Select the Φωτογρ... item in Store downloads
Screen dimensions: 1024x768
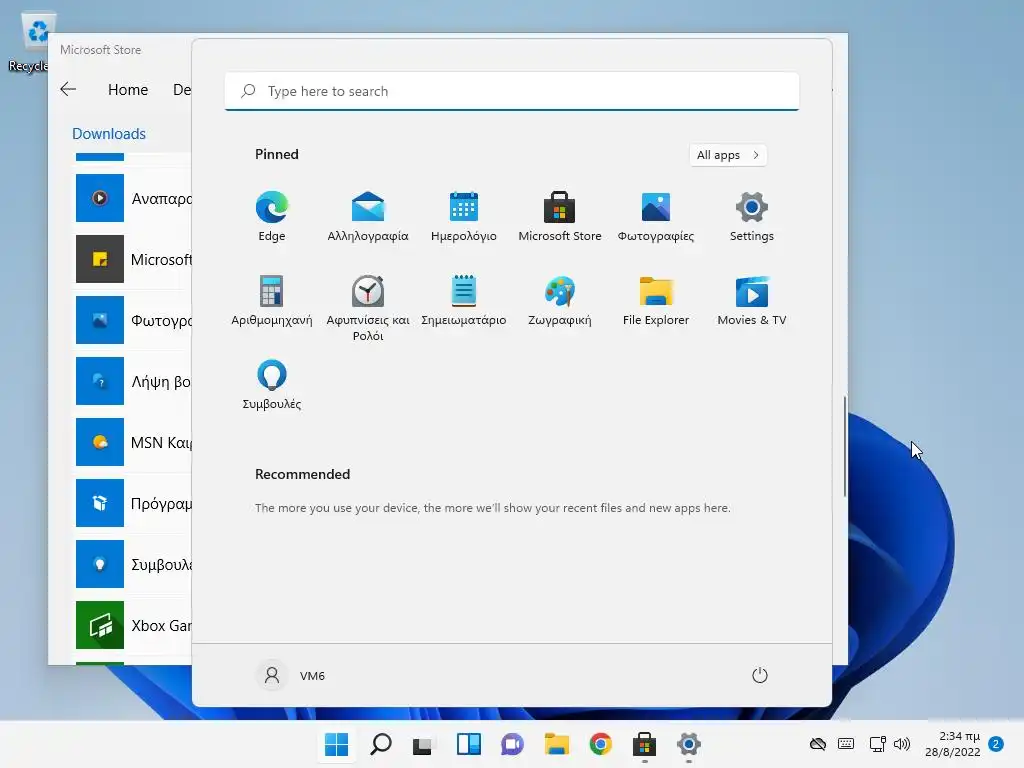pyautogui.click(x=134, y=320)
